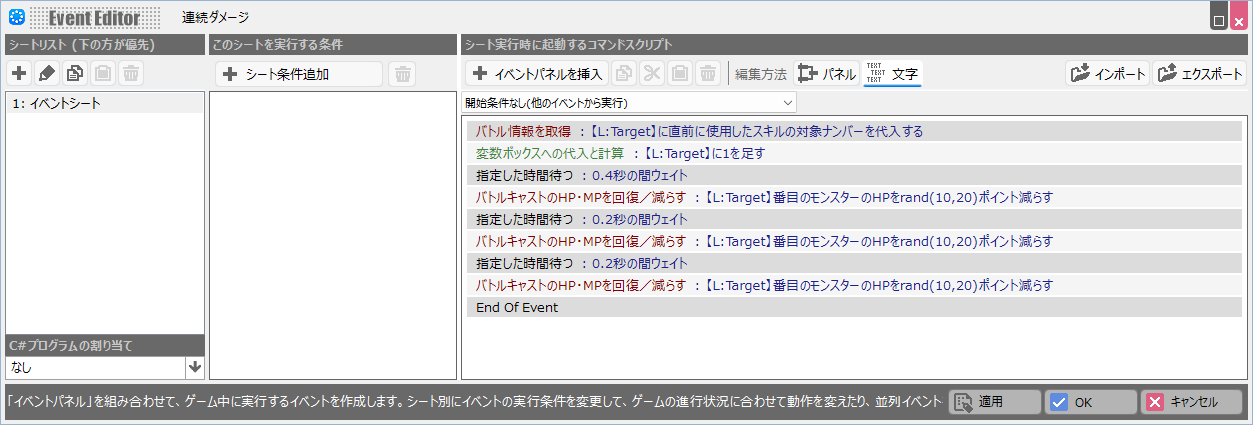Click イベントパネルを挿入 button
Screen dimensions: 1253x425
coord(538,74)
